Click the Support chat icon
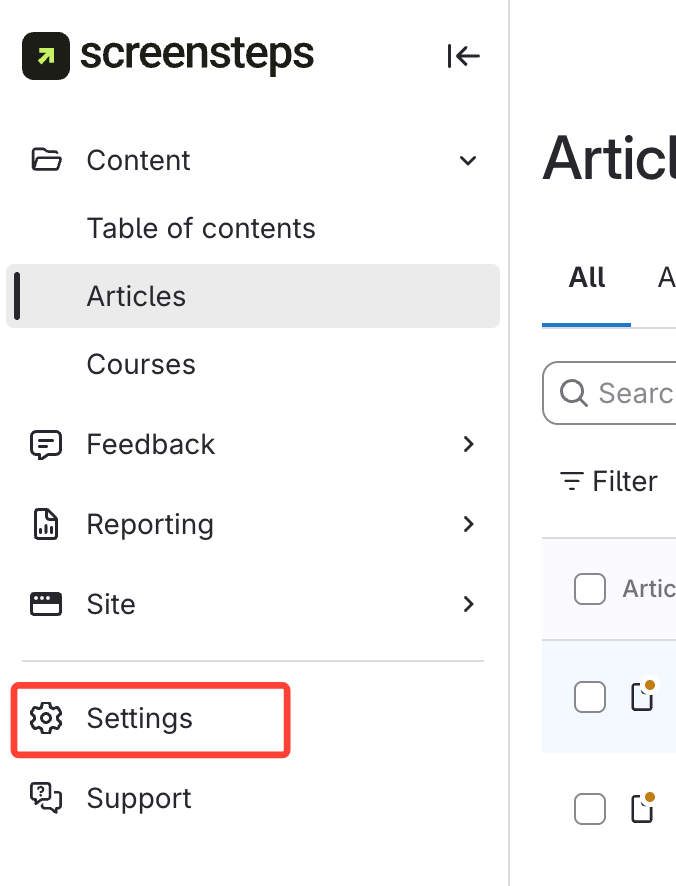676x886 pixels. (x=46, y=798)
